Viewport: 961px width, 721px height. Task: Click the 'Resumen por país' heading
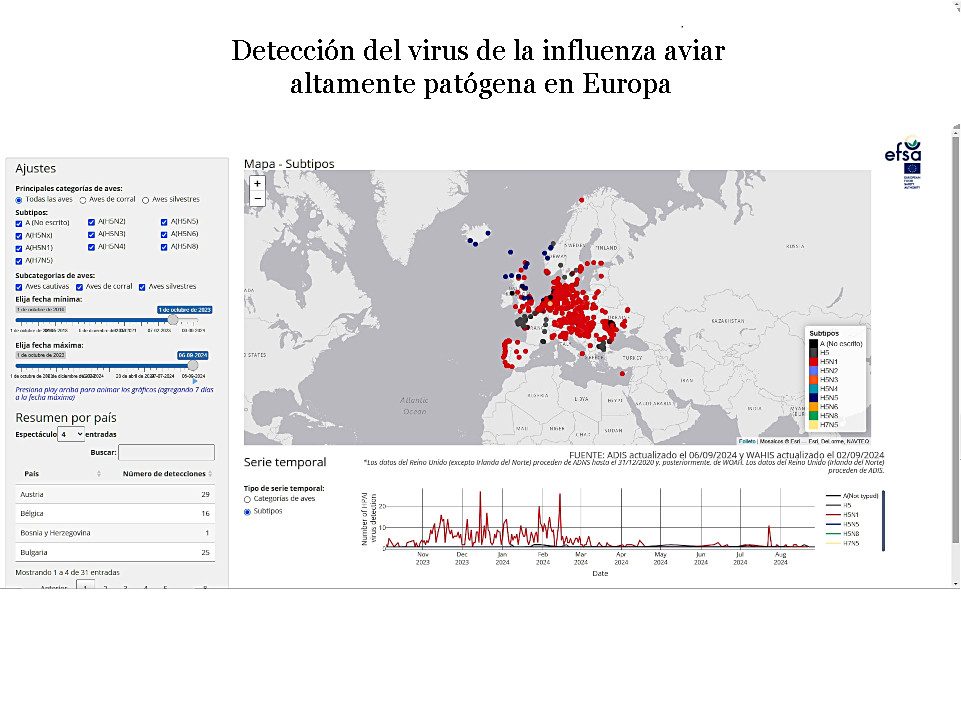click(x=66, y=418)
